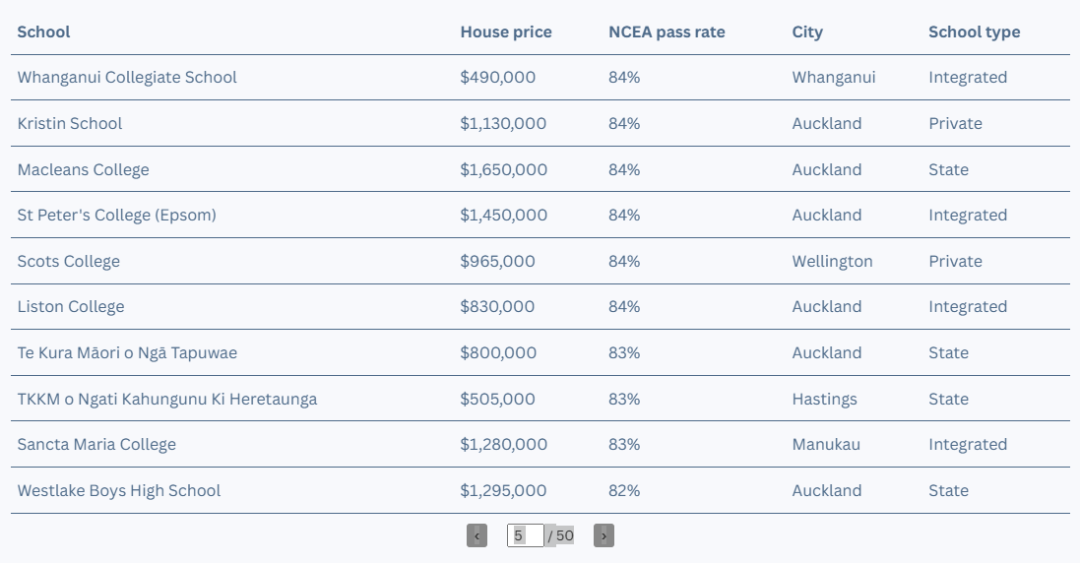Sort by NCEA pass rate header
This screenshot has height=563, width=1080.
[666, 32]
